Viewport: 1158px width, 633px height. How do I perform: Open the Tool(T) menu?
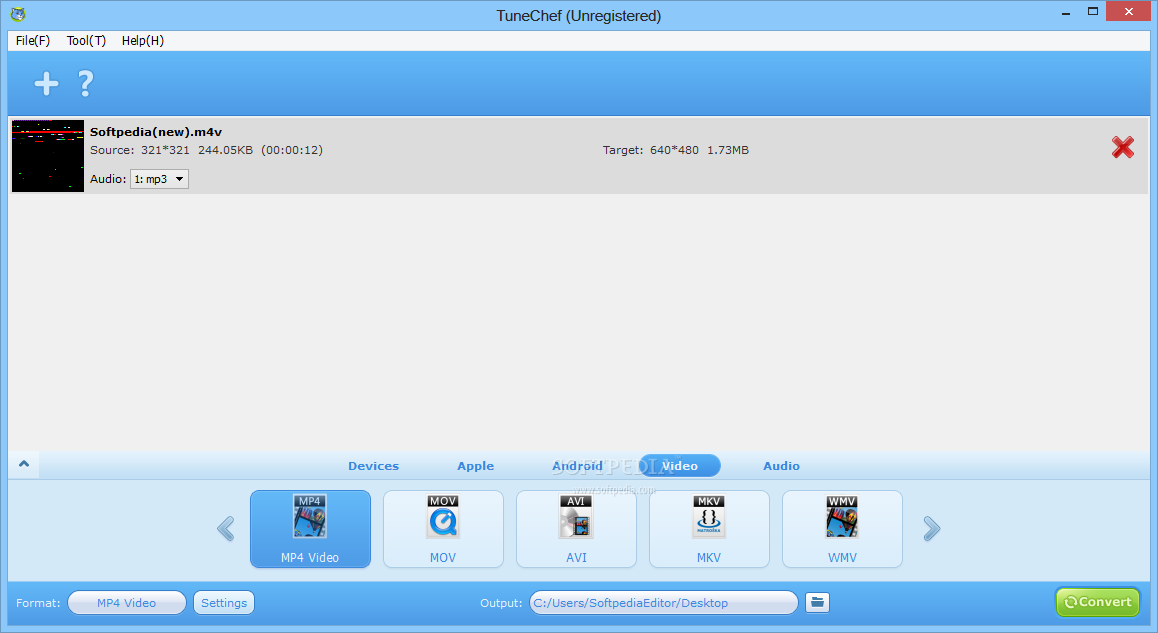pos(86,41)
